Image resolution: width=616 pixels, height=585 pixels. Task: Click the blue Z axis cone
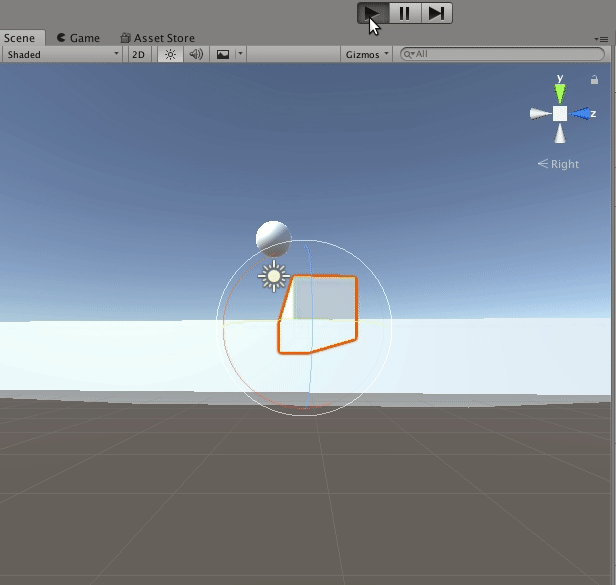pos(580,114)
